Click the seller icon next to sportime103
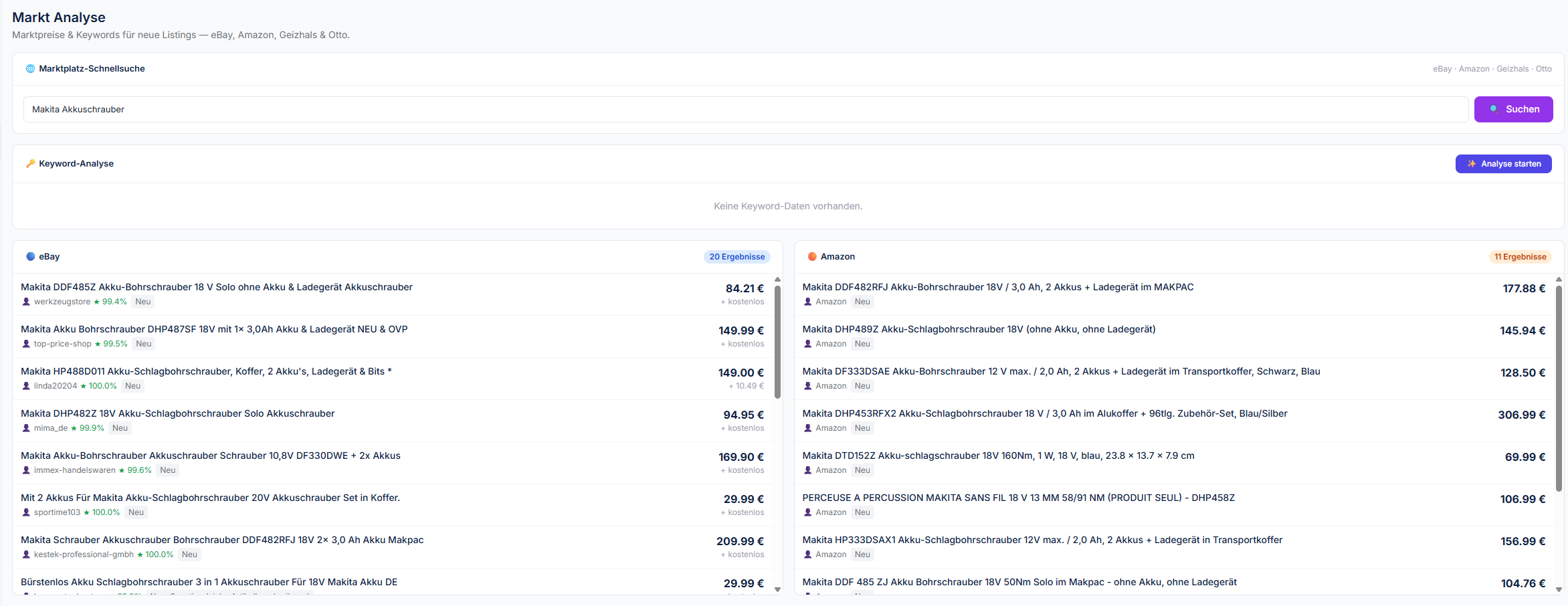The image size is (1568, 606). 26,512
